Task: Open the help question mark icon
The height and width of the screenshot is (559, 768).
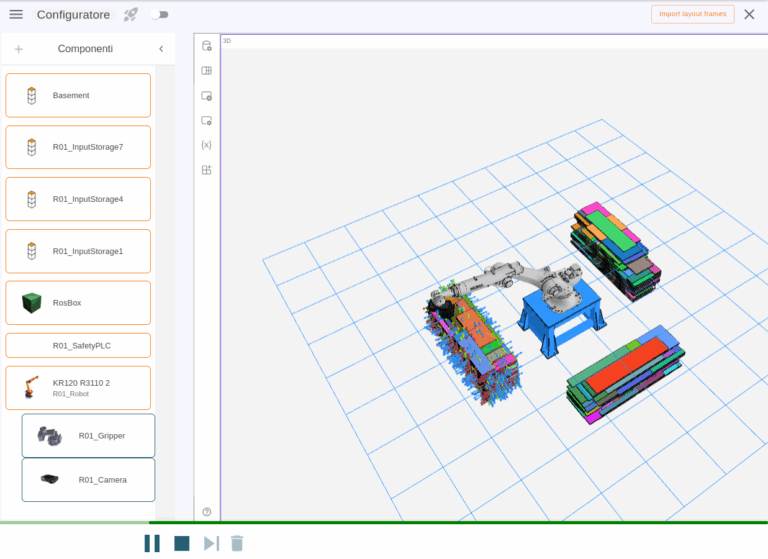Action: click(x=207, y=512)
